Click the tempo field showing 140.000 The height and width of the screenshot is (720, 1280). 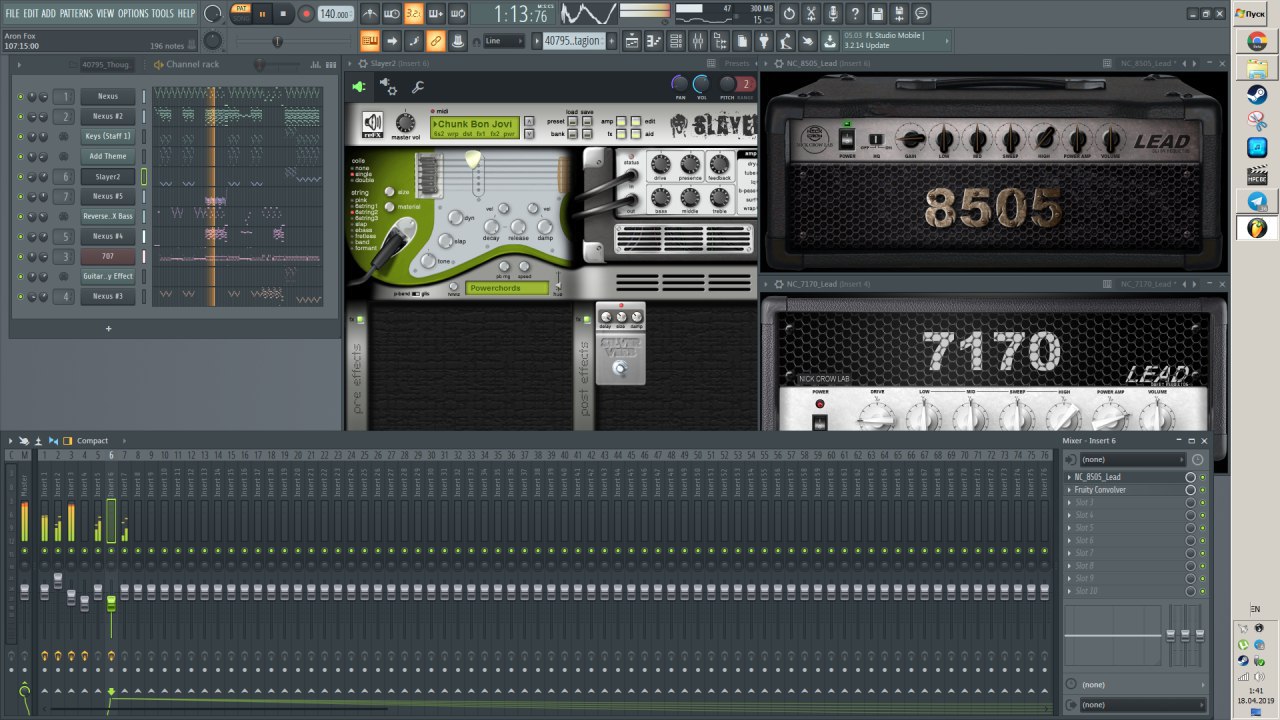[335, 14]
